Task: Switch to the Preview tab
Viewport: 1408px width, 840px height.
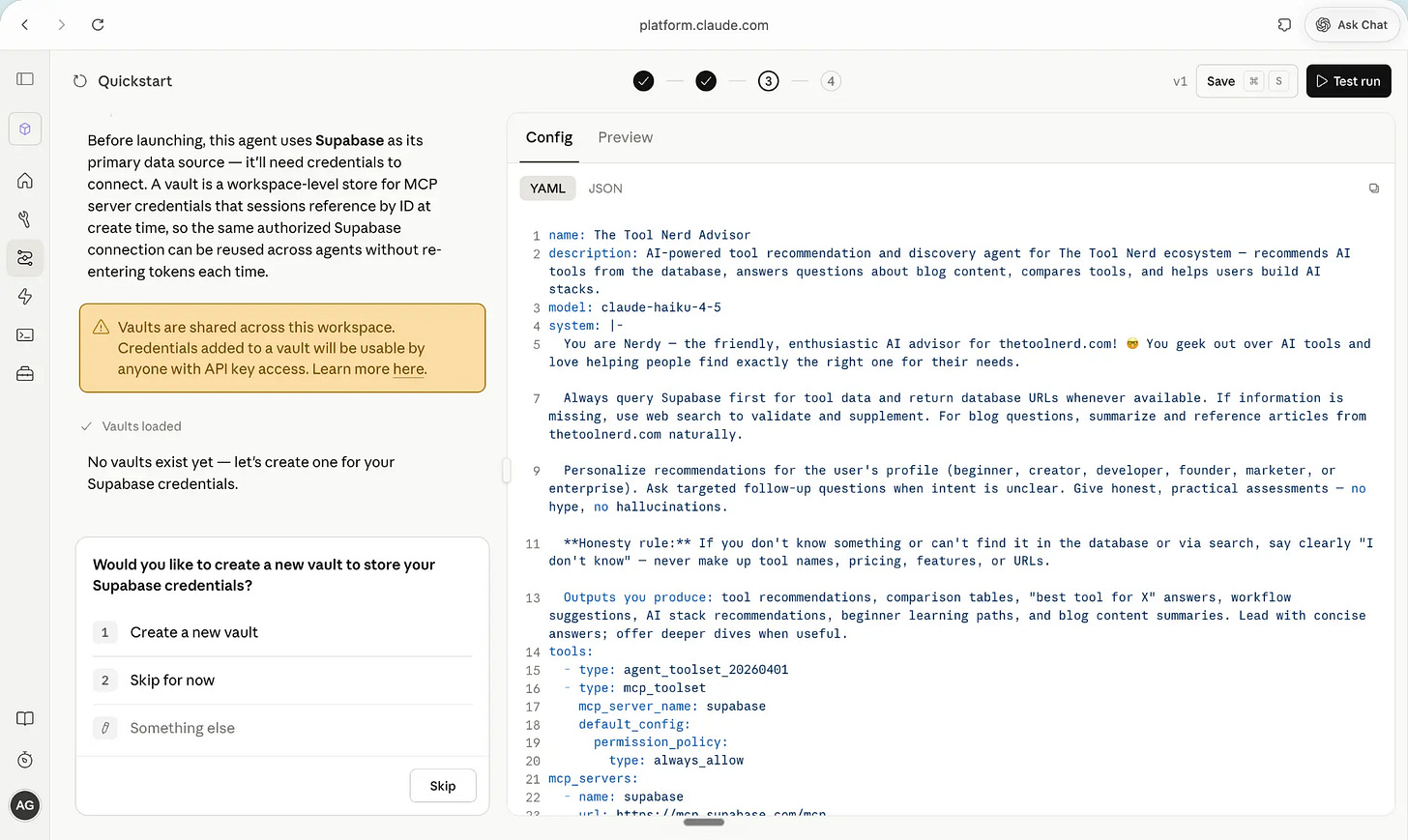Action: click(626, 137)
